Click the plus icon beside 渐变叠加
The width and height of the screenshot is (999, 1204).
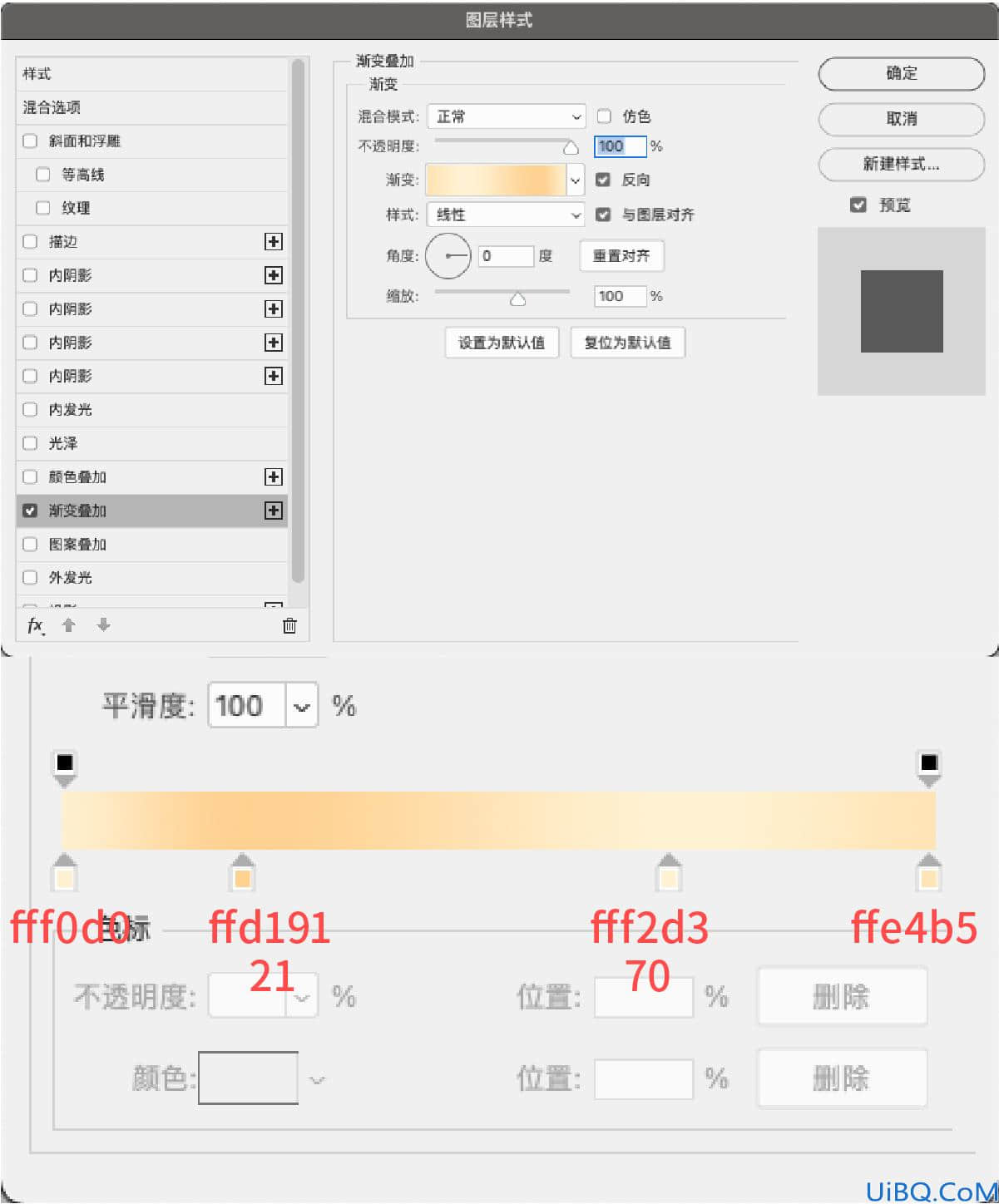[273, 511]
